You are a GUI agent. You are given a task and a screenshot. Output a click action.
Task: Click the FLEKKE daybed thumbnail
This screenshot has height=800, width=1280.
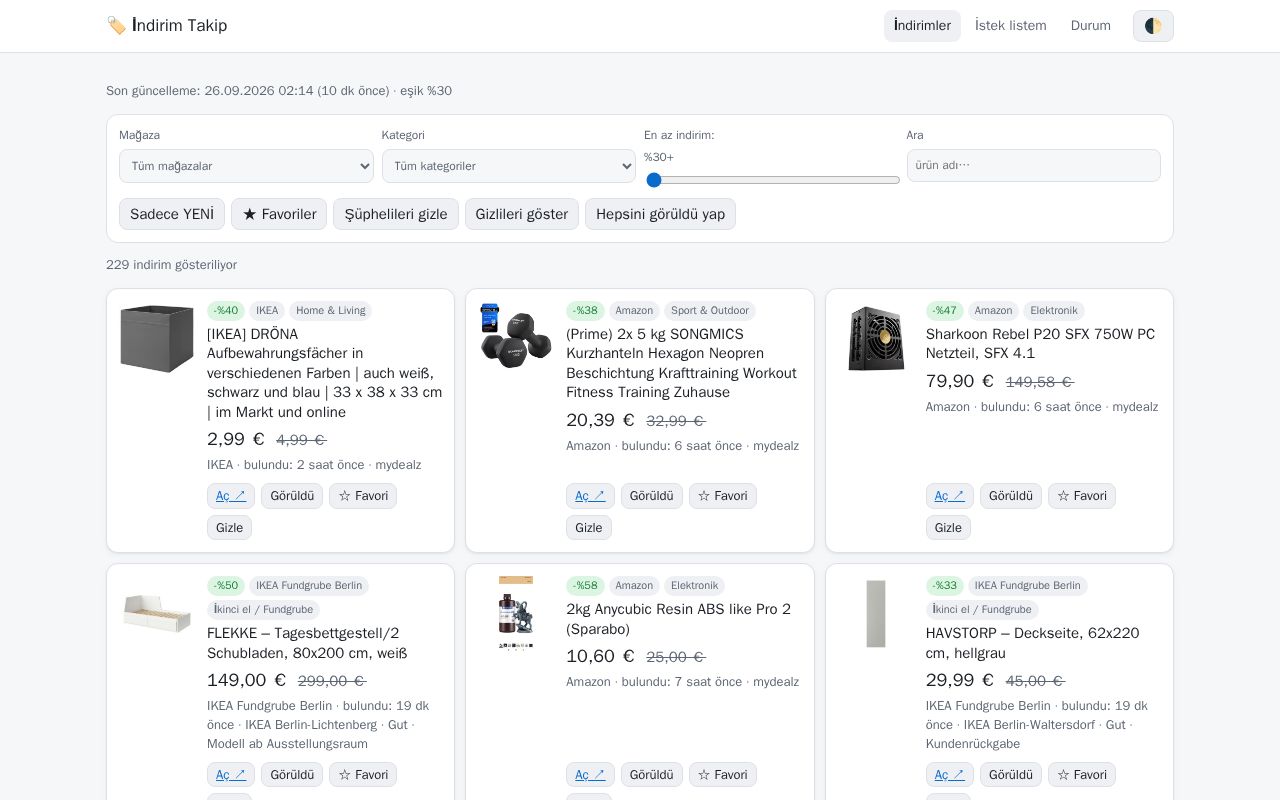157,613
